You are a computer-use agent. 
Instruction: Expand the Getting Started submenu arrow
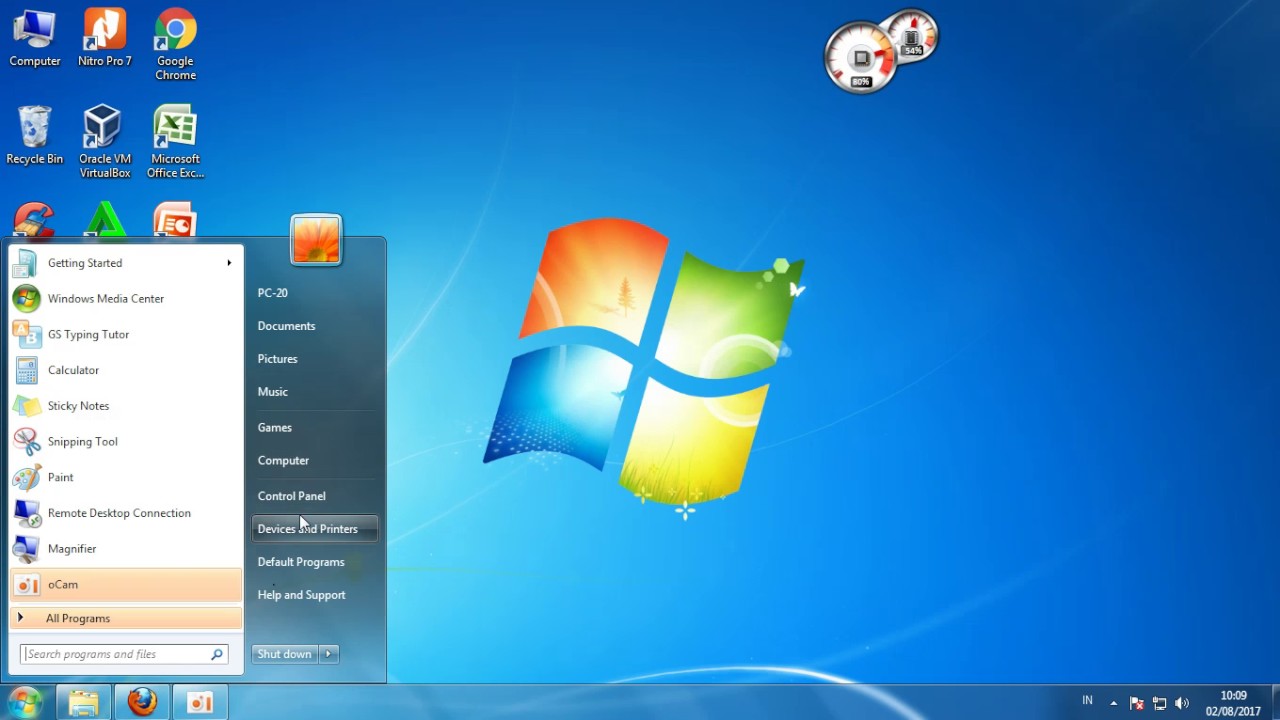[229, 263]
